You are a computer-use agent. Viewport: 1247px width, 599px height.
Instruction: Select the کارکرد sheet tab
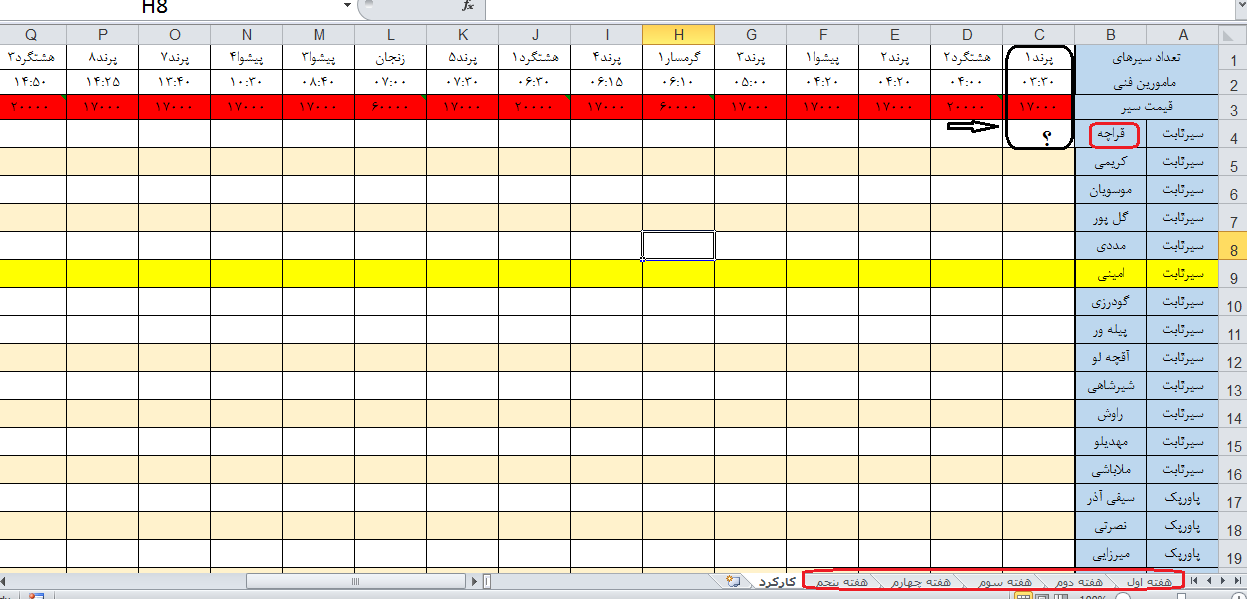(776, 581)
